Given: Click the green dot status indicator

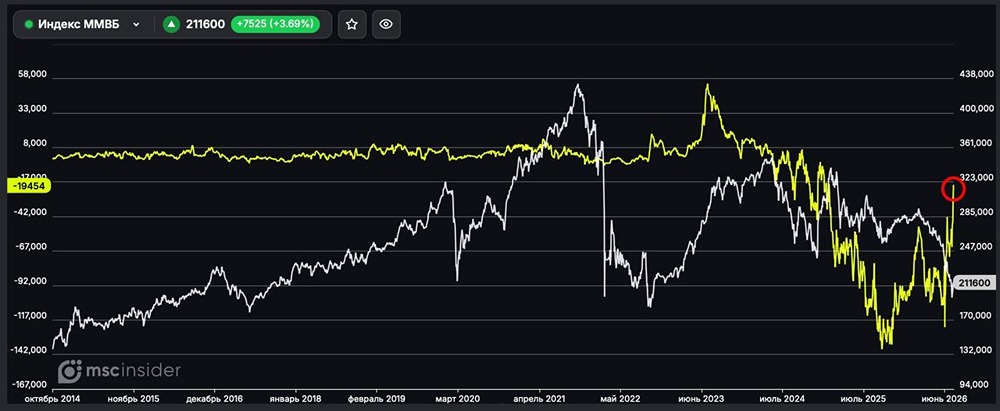Looking at the screenshot, I should (x=28, y=25).
